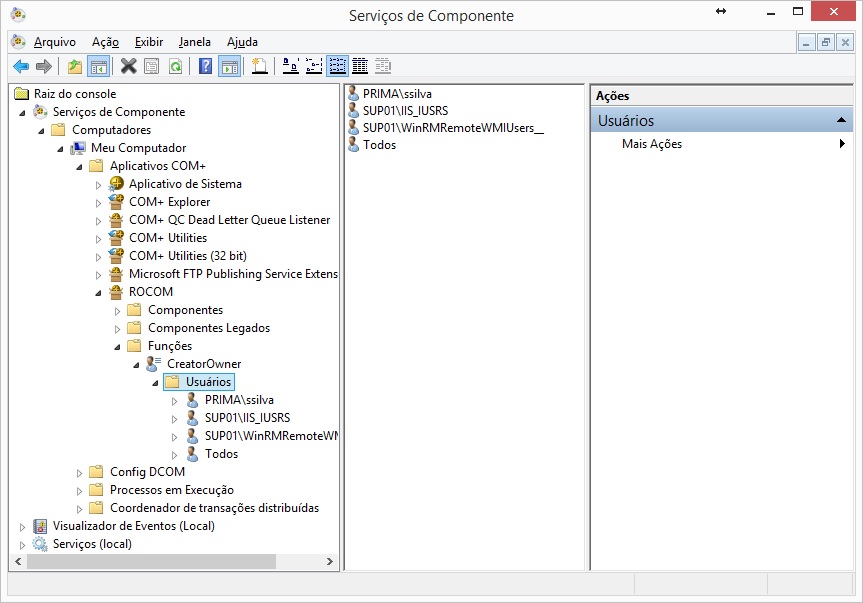Open Properties from the toolbar icon
This screenshot has height=603, width=863.
tap(151, 67)
